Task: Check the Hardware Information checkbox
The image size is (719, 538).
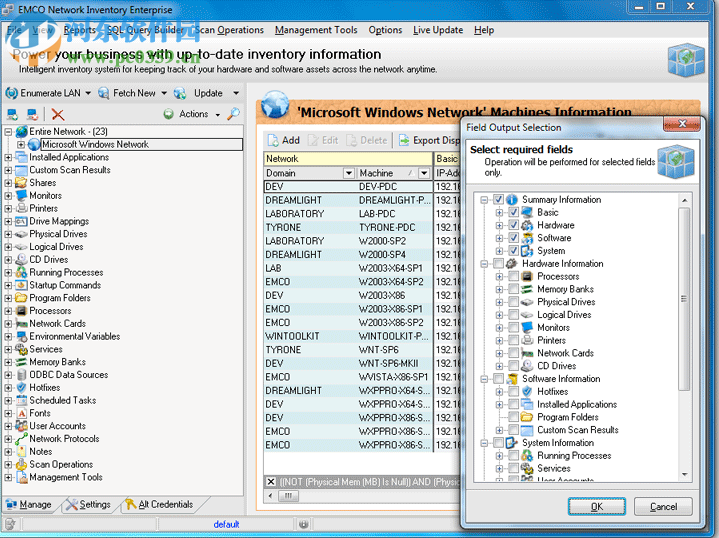Action: 498,264
